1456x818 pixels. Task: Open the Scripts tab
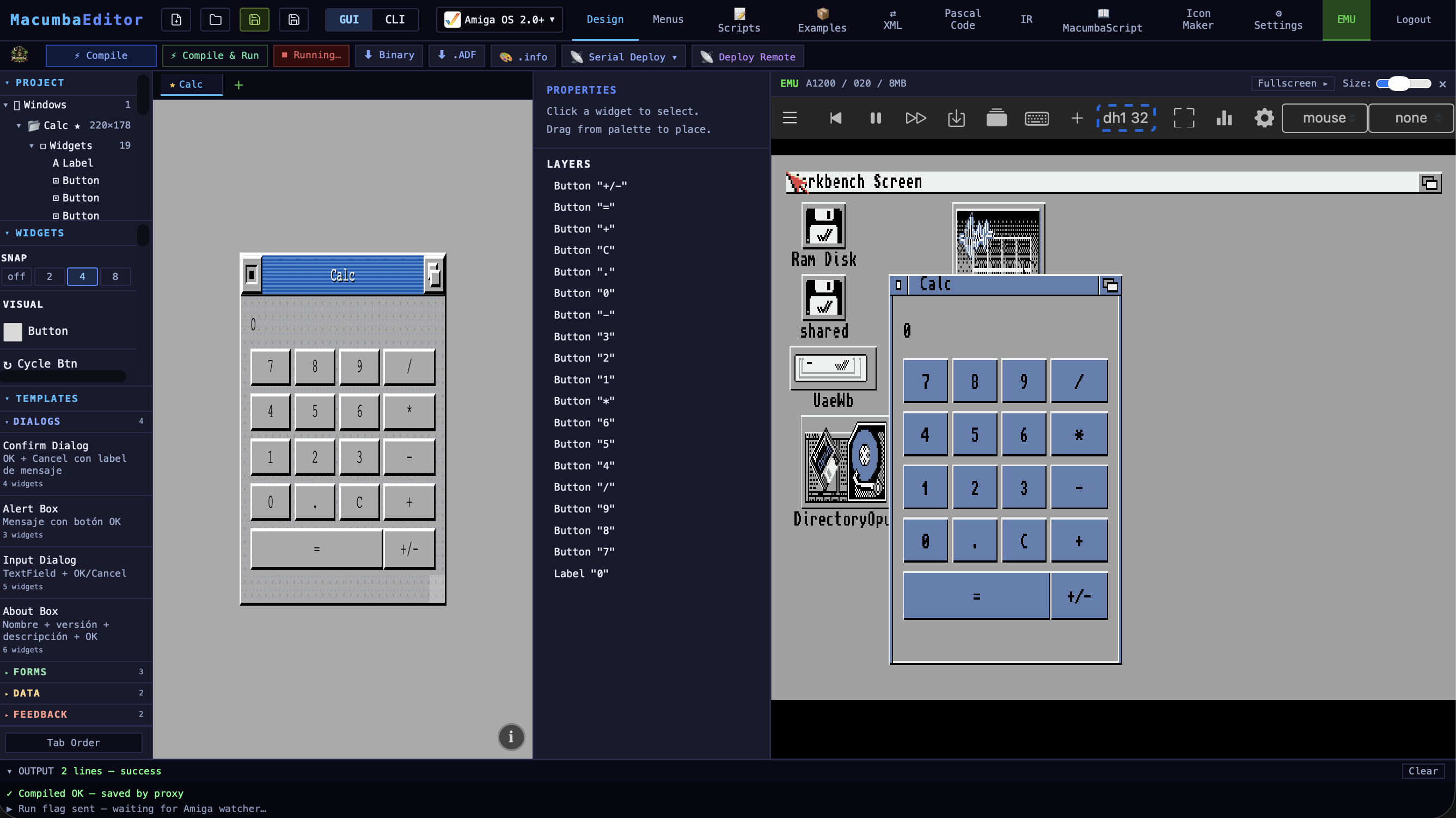pyautogui.click(x=738, y=20)
